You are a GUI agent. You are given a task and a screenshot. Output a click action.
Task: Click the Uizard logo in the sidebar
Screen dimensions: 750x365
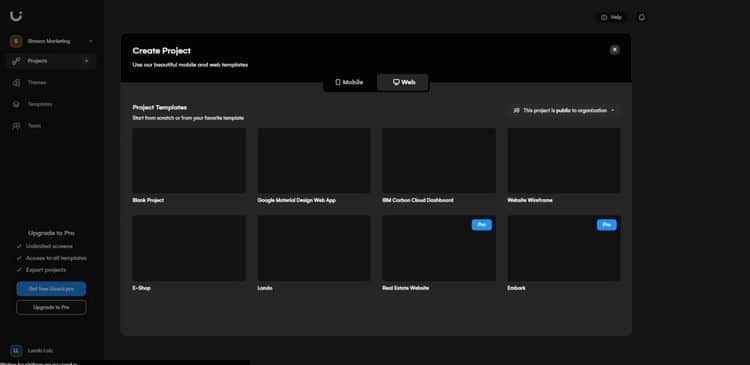(16, 16)
